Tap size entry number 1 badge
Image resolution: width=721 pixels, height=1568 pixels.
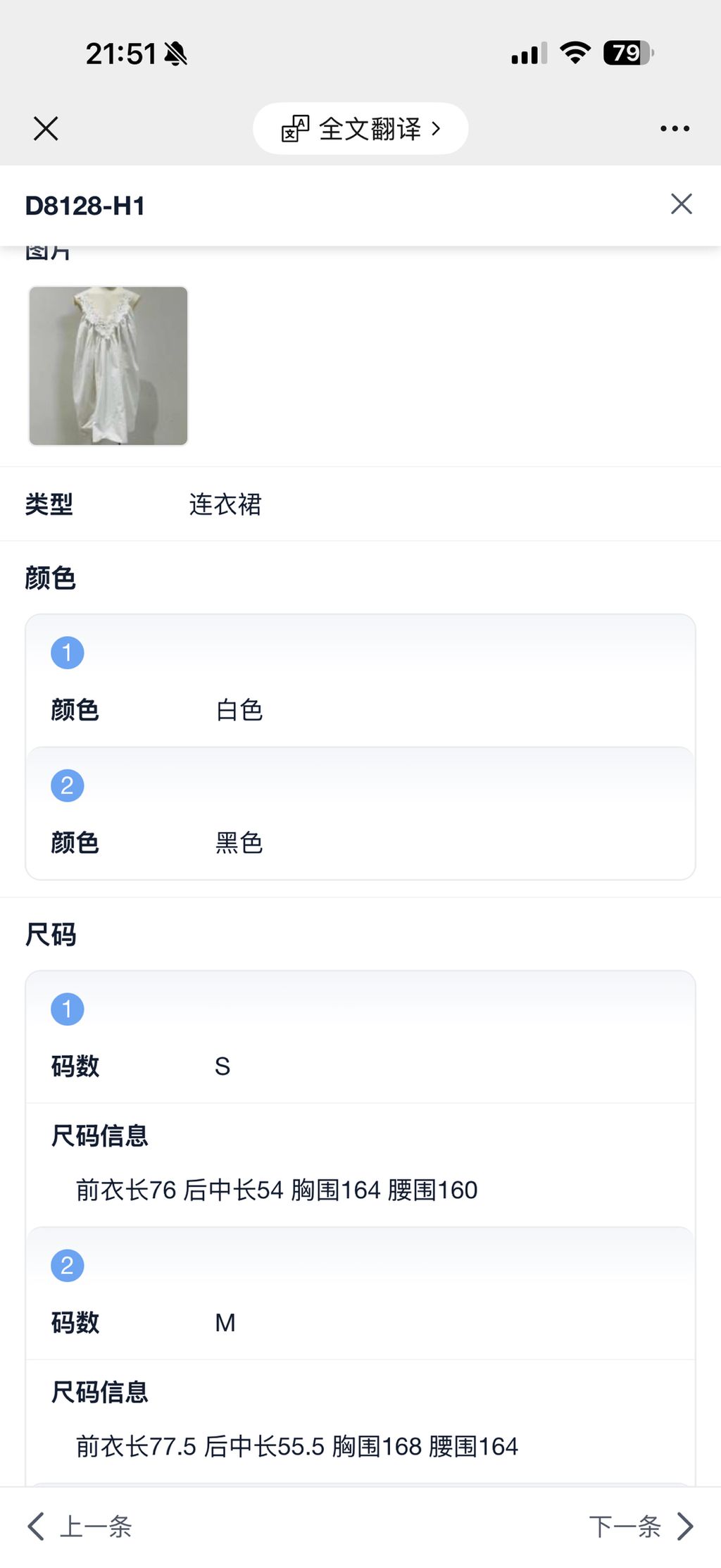[68, 1009]
